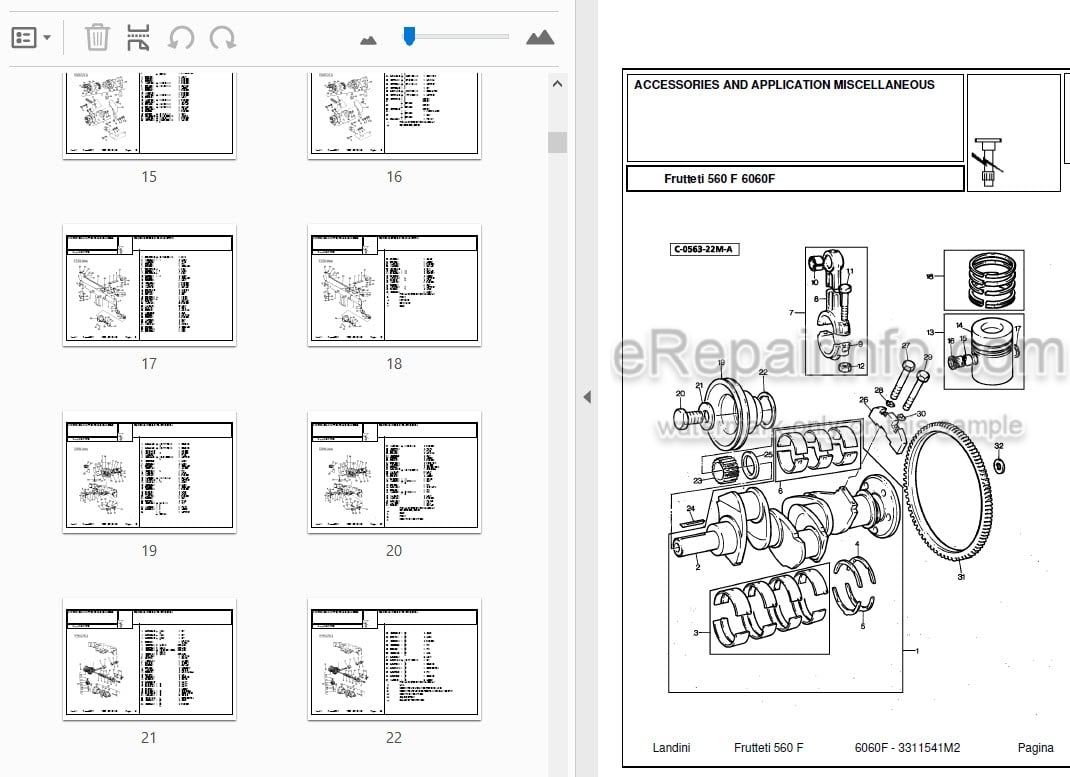The width and height of the screenshot is (1070, 777).
Task: Click the insert page break icon
Action: (x=139, y=38)
